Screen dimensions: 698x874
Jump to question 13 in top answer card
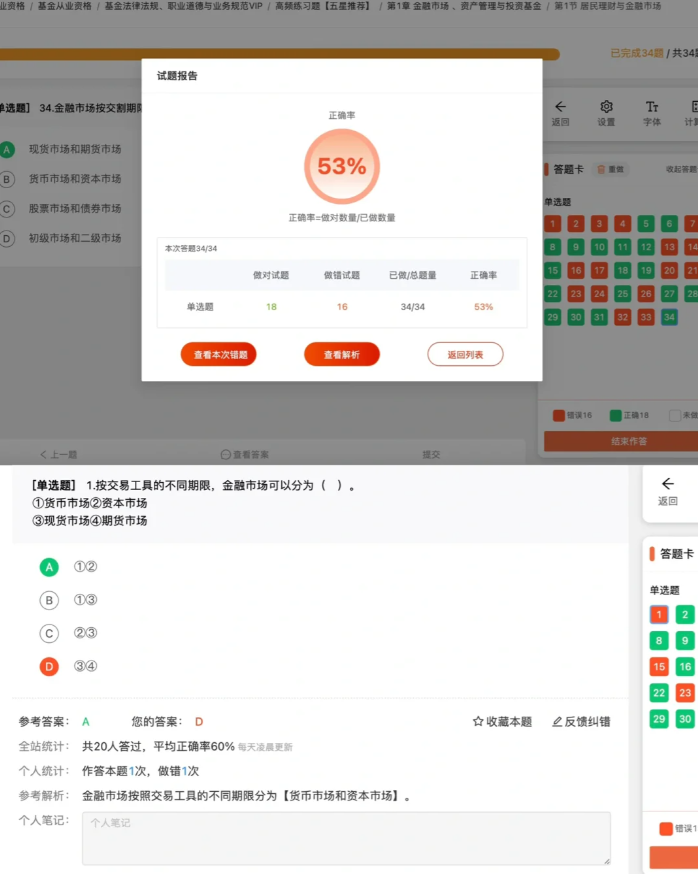tap(670, 247)
